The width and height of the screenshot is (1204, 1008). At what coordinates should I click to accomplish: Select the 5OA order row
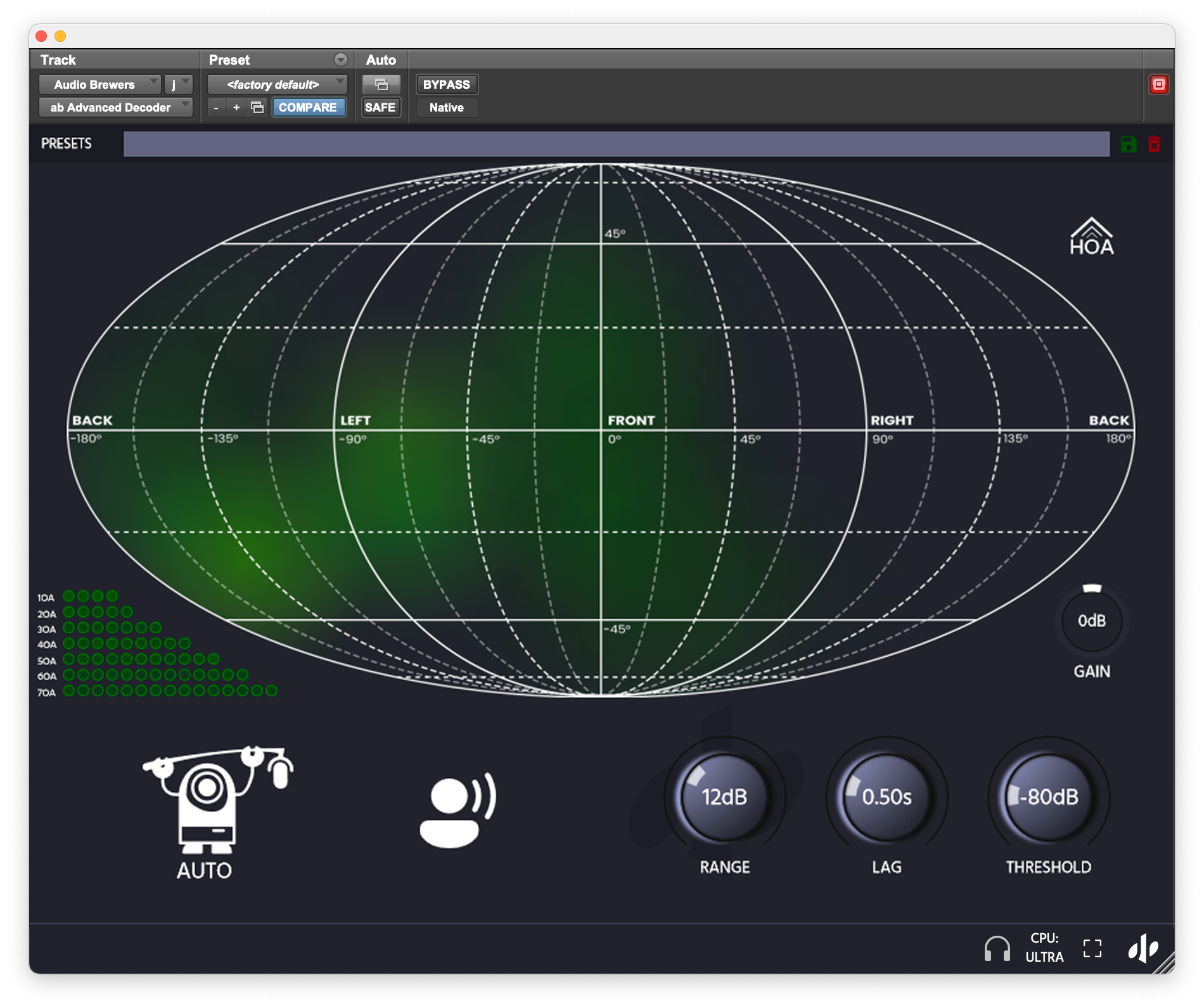pyautogui.click(x=129, y=659)
